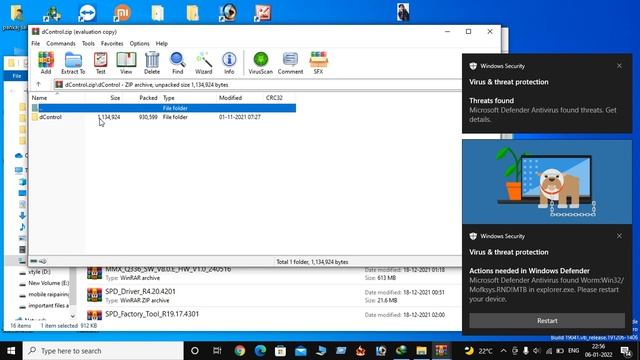
Task: Dismiss the Actions needed notification
Action: 619,236
